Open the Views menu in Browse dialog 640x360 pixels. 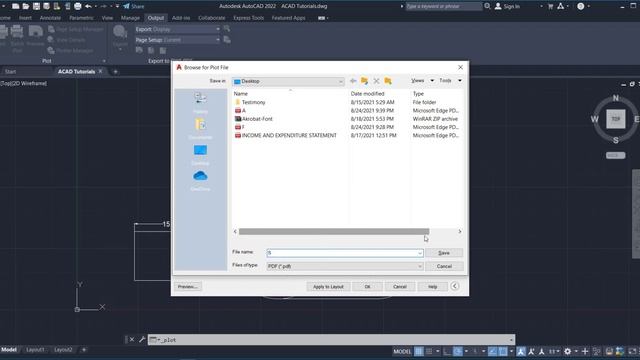422,80
